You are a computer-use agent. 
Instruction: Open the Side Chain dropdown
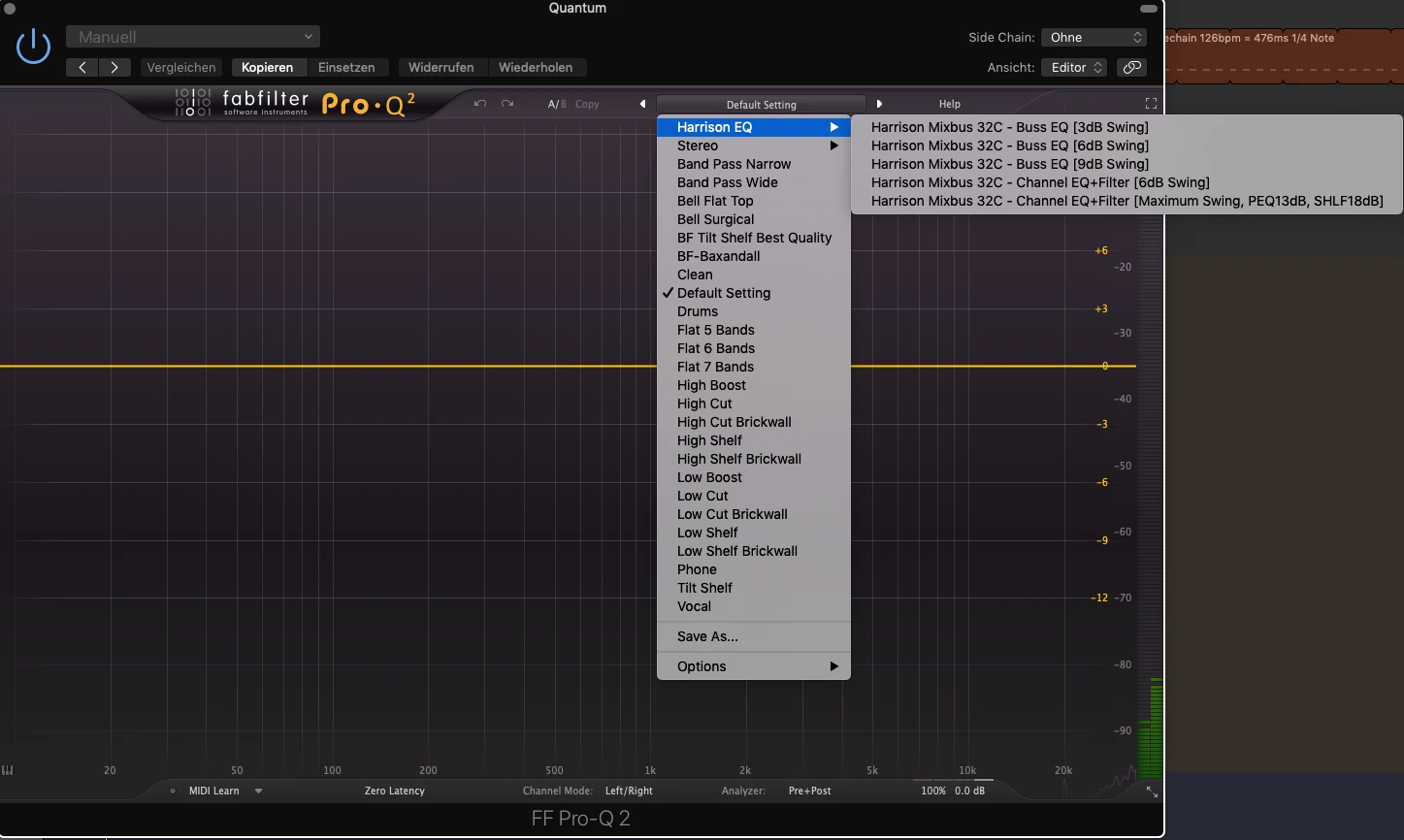[1094, 37]
